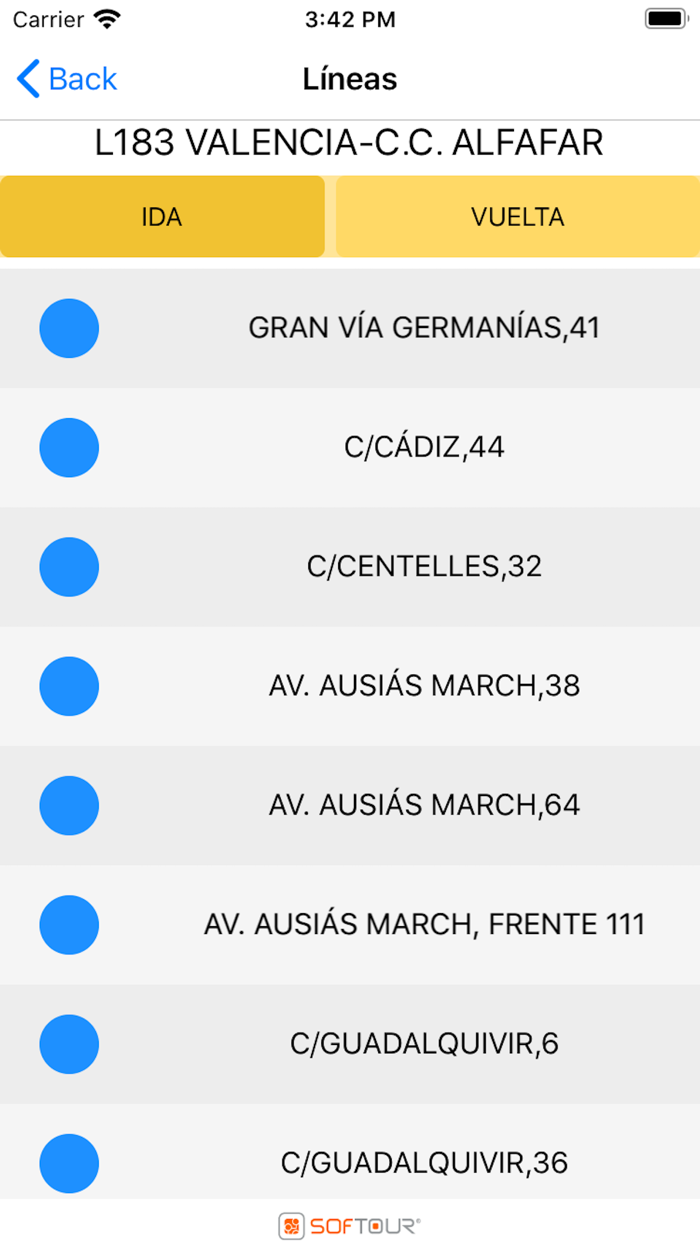Tap the stop icon beside C/CENTELLES,32

click(69, 566)
